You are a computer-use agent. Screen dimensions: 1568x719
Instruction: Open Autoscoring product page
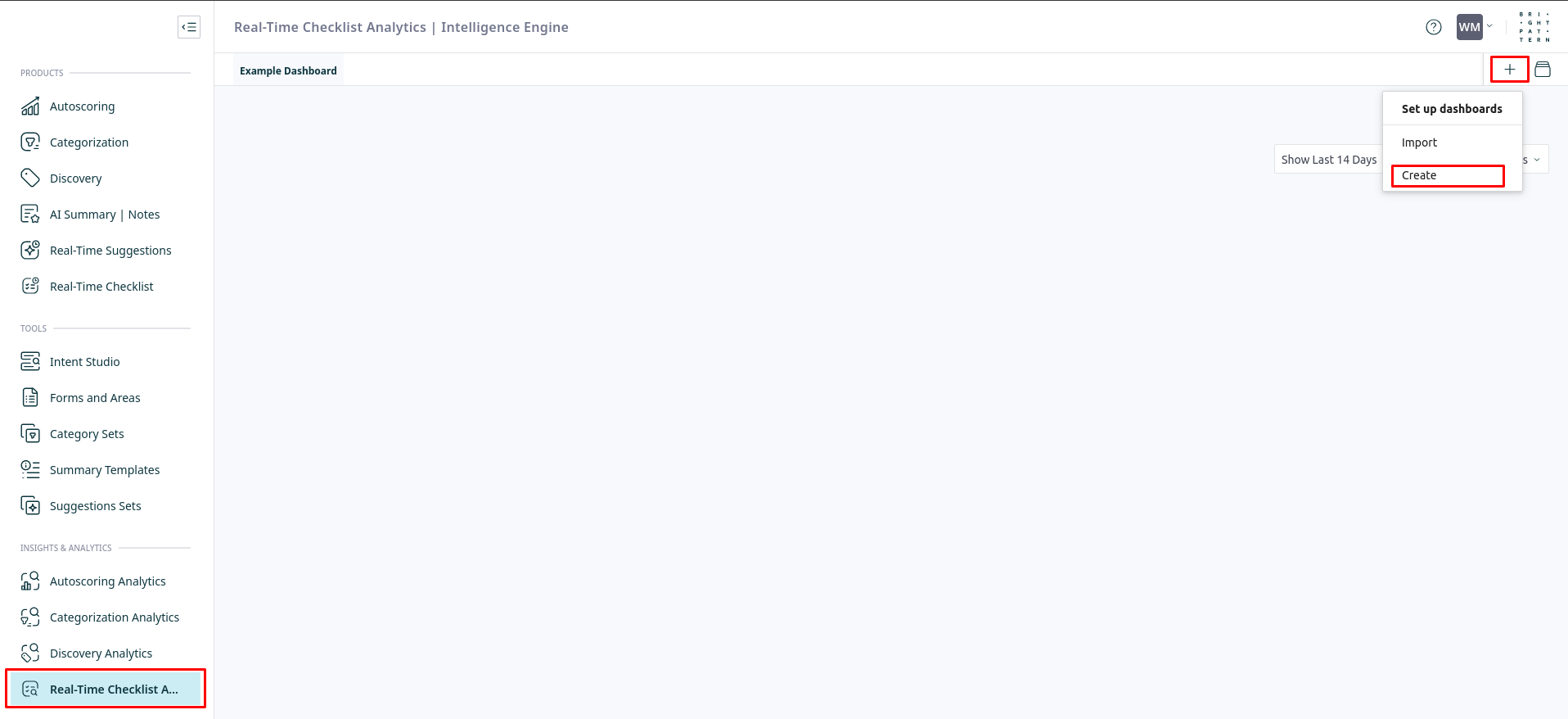click(x=82, y=106)
